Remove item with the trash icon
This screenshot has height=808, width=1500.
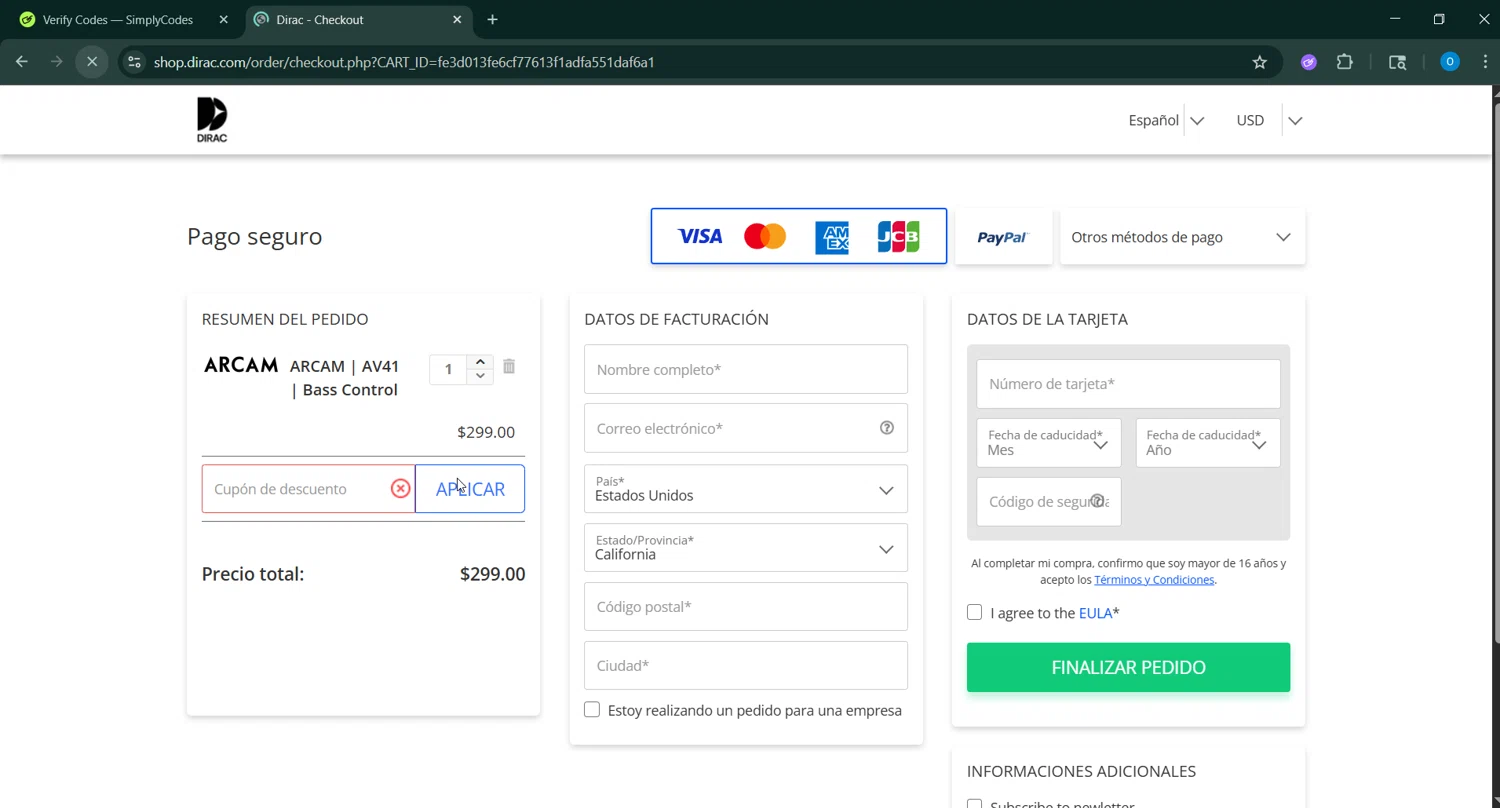[x=509, y=366]
